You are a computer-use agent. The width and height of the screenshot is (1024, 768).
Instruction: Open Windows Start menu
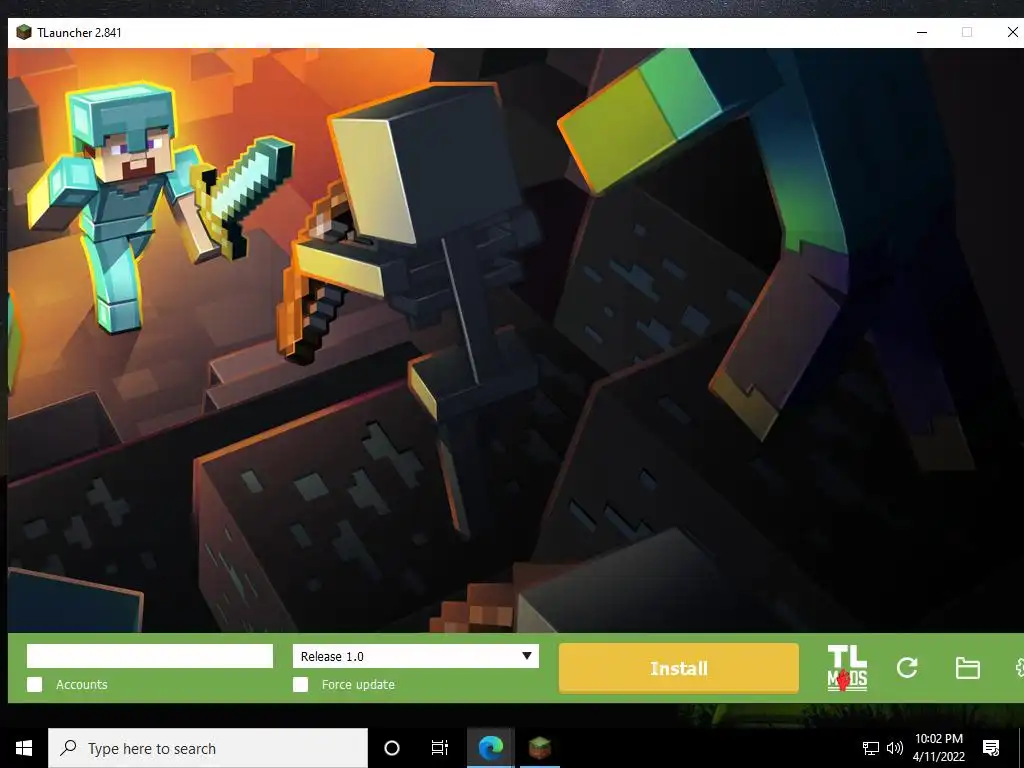[x=24, y=748]
